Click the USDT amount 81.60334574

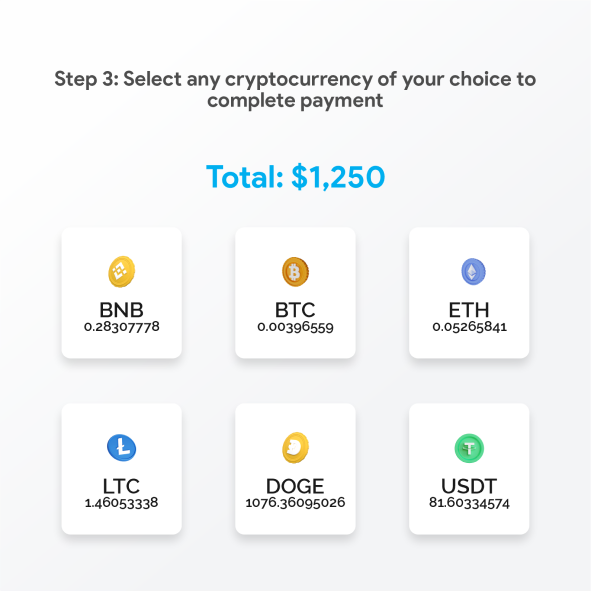coord(469,503)
